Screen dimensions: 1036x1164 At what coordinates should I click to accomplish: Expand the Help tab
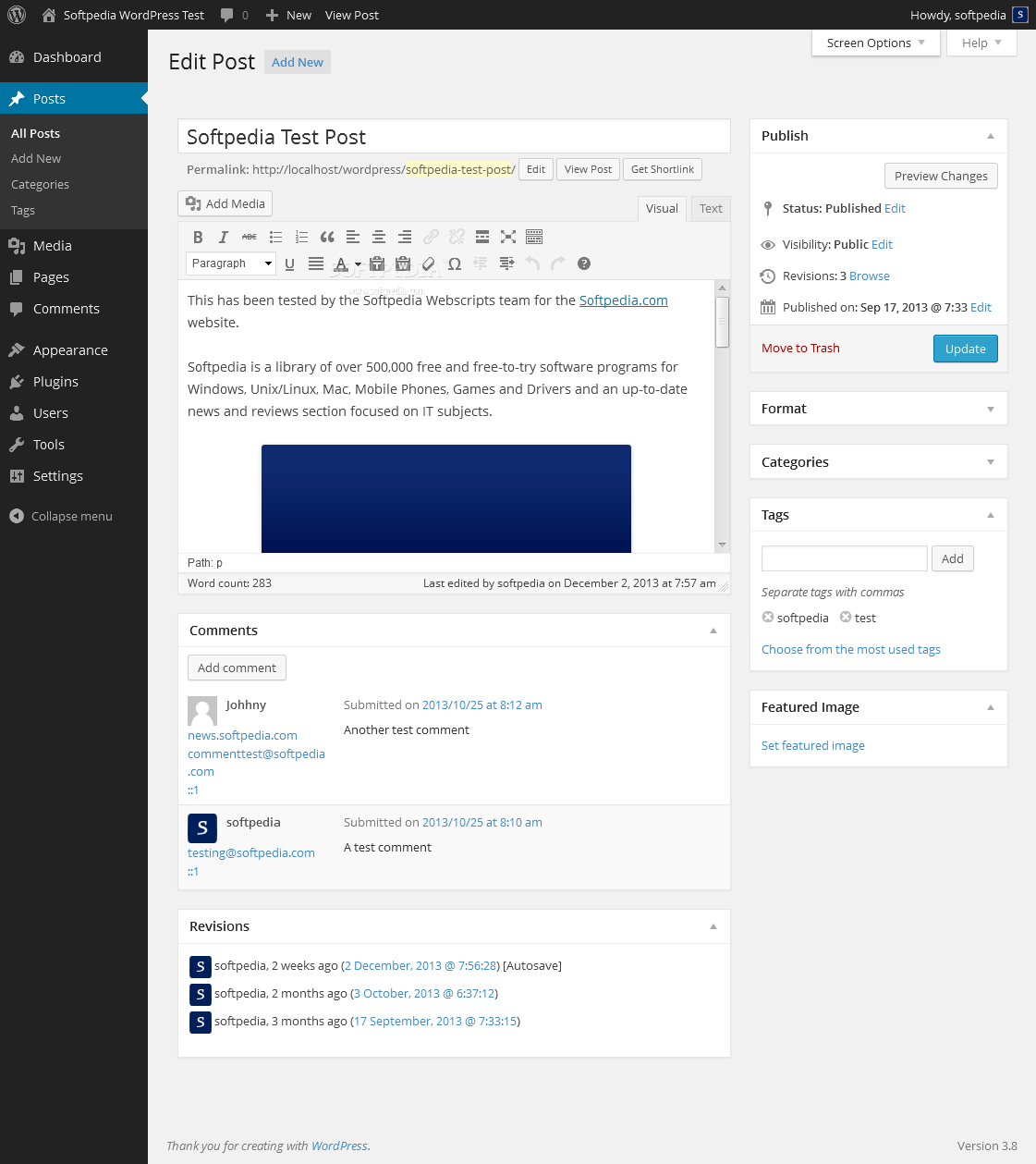click(981, 43)
